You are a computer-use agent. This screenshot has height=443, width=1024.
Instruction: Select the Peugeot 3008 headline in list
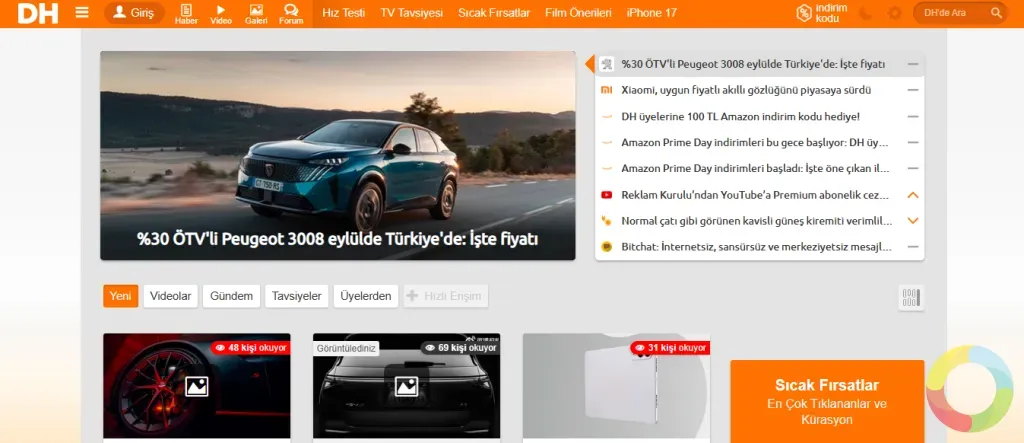(x=753, y=64)
